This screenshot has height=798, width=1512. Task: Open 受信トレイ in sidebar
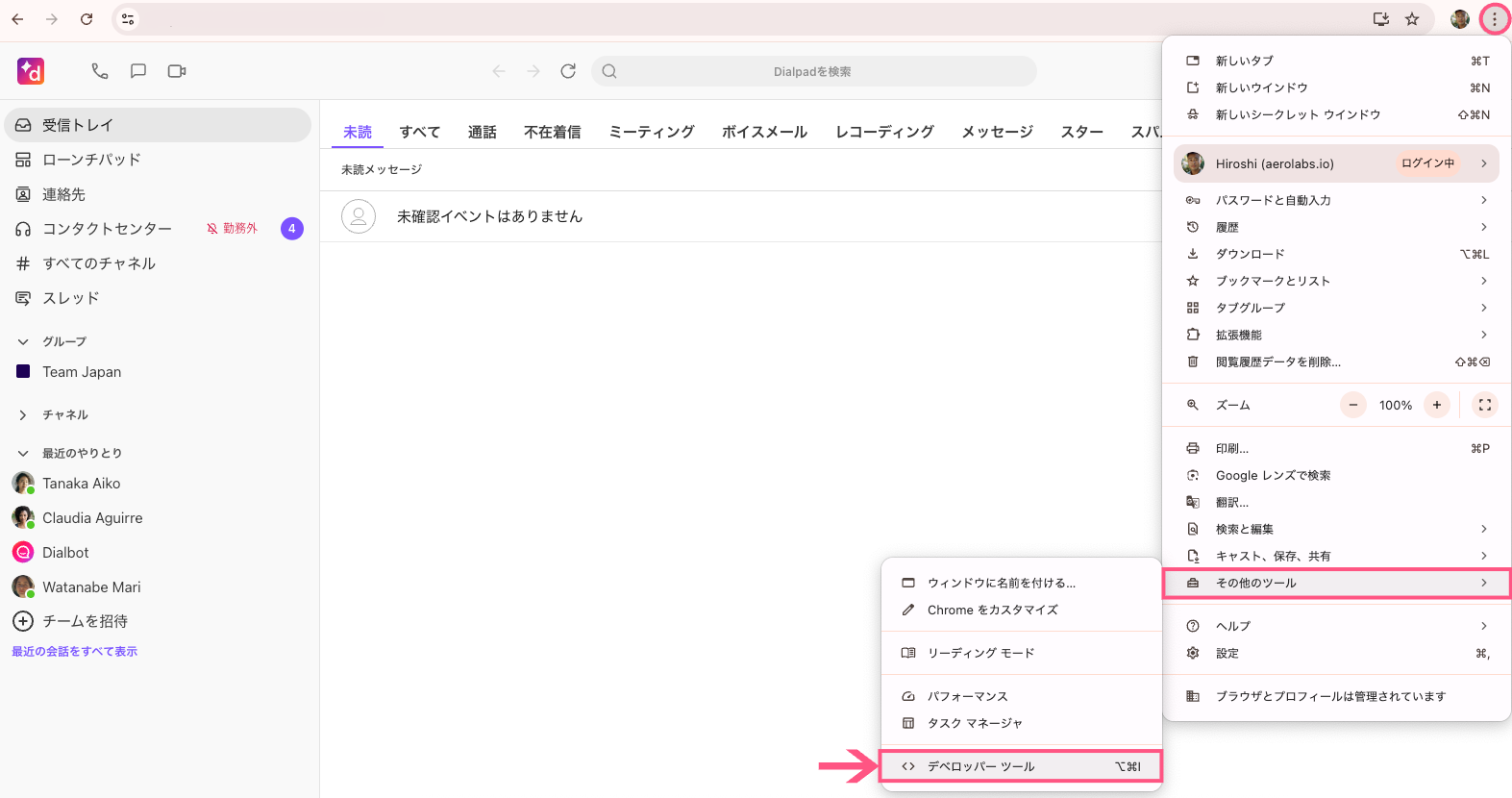(158, 125)
